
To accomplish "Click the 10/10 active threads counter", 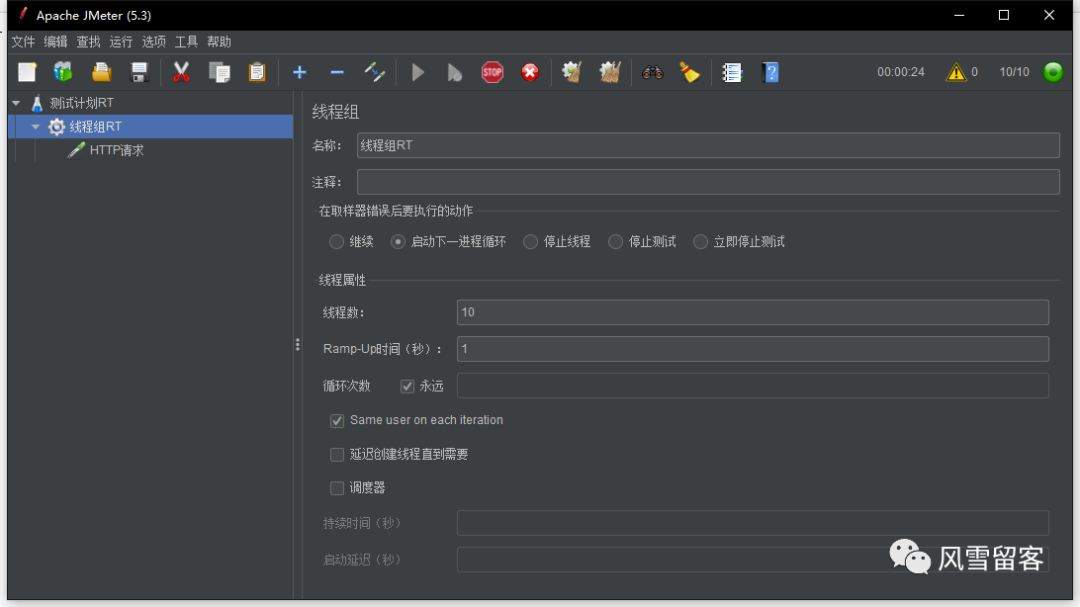I will click(1014, 72).
